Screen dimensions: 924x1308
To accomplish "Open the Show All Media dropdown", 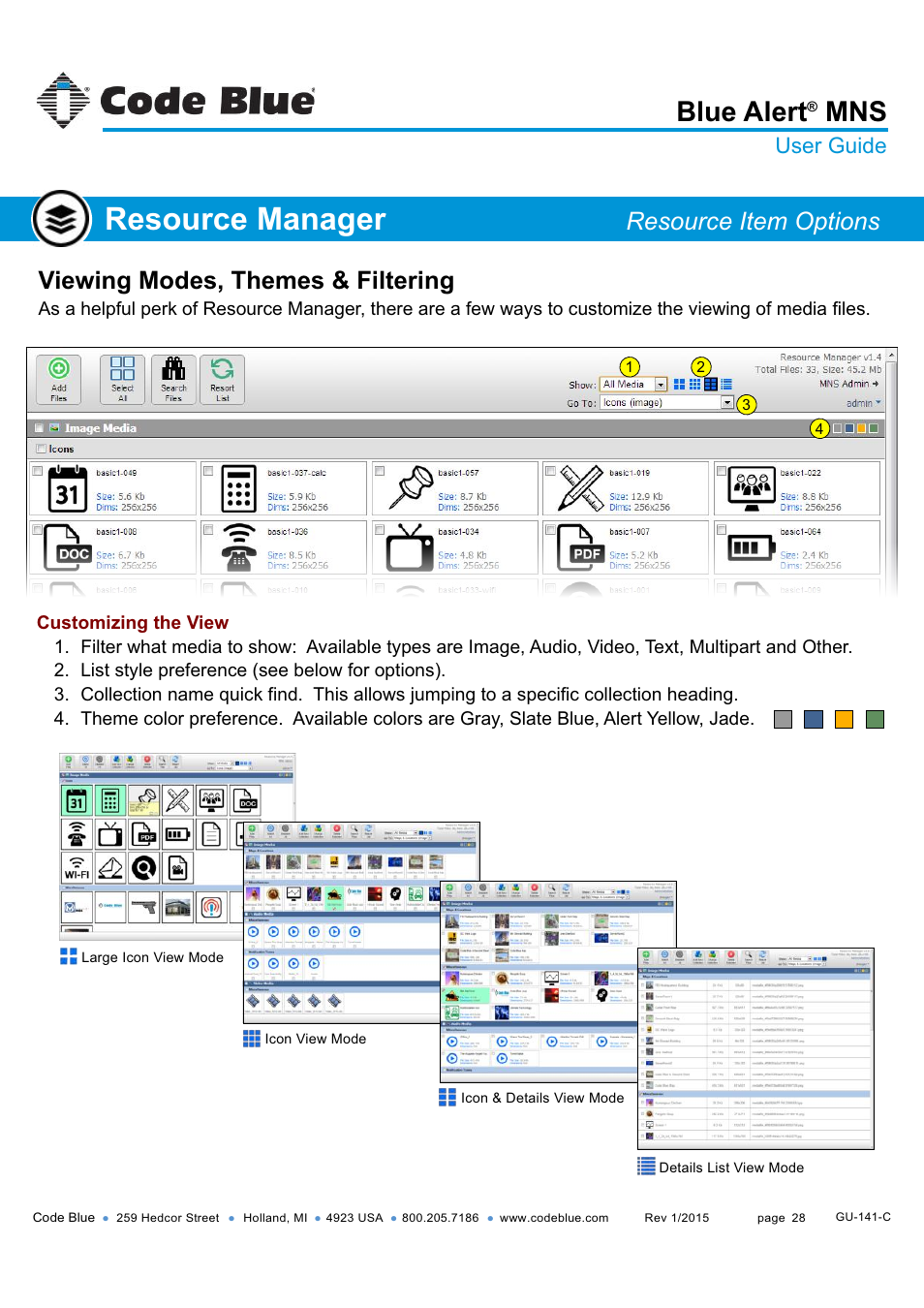I will [633, 385].
